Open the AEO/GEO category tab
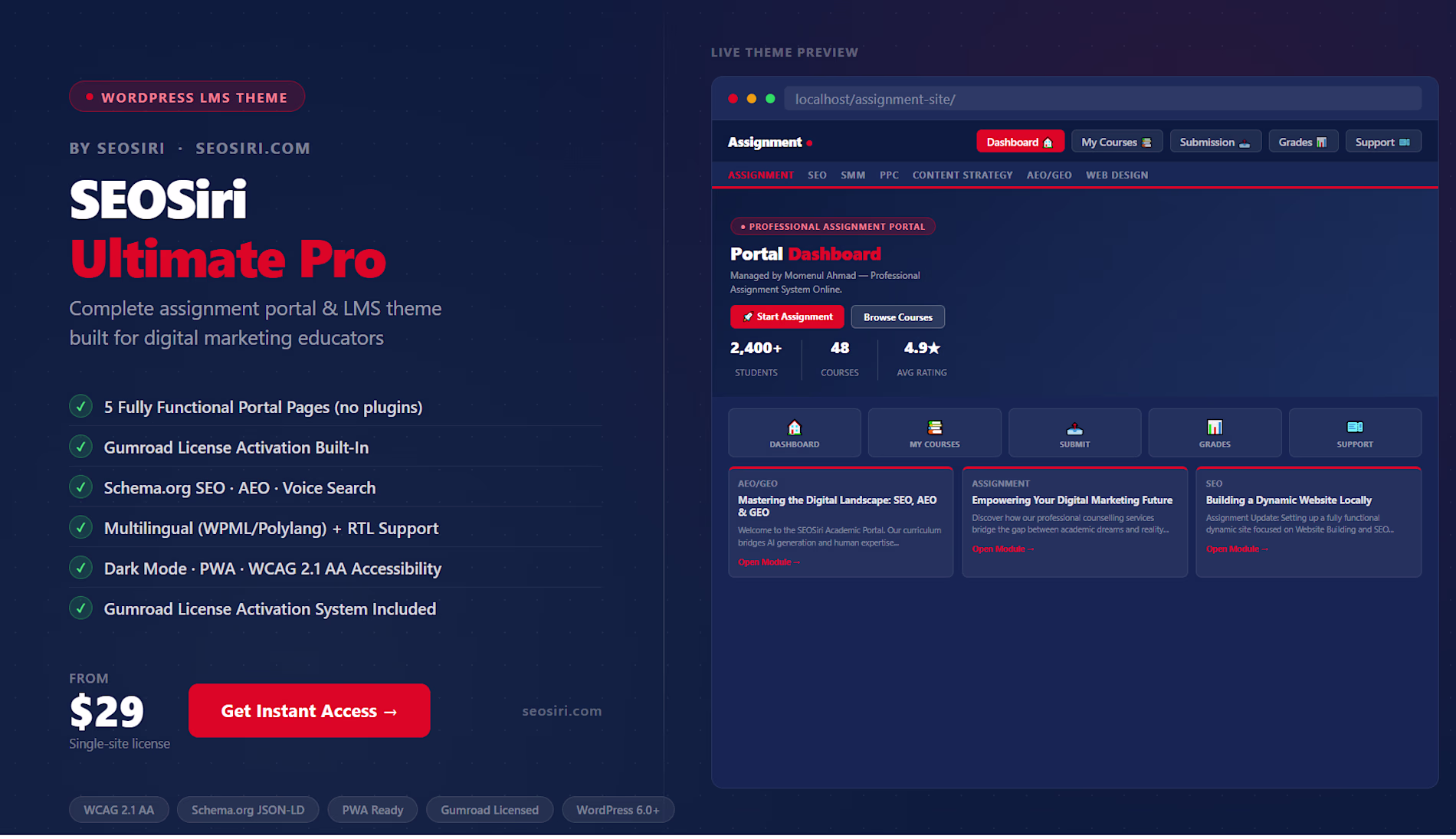The height and width of the screenshot is (839, 1456). [x=1049, y=175]
